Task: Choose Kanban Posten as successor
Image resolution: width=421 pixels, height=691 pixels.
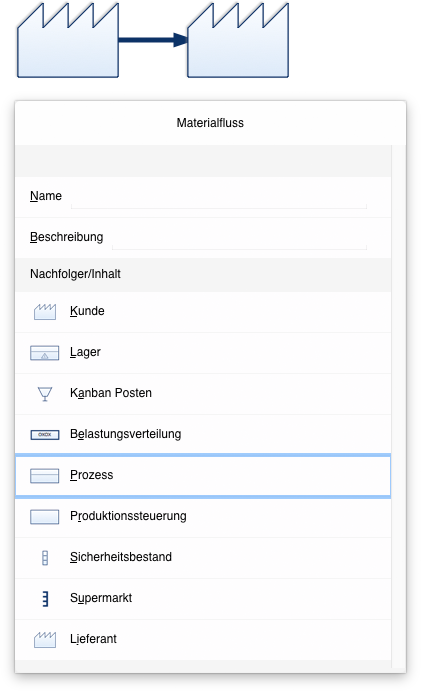Action: click(x=203, y=394)
